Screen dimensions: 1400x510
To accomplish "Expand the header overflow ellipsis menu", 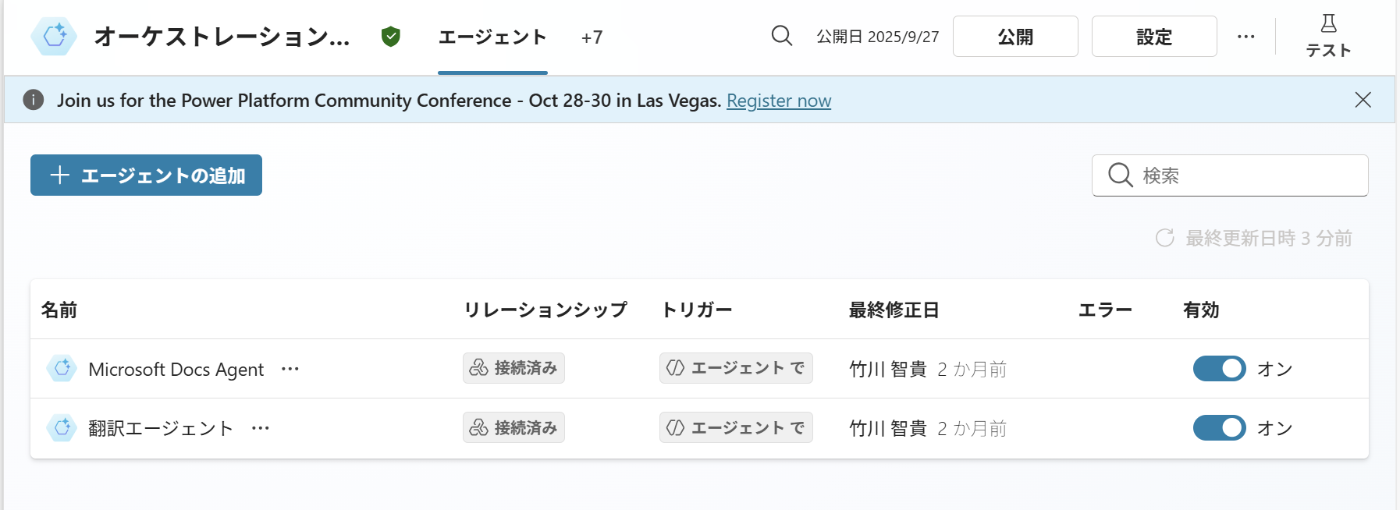I will coord(1245,36).
